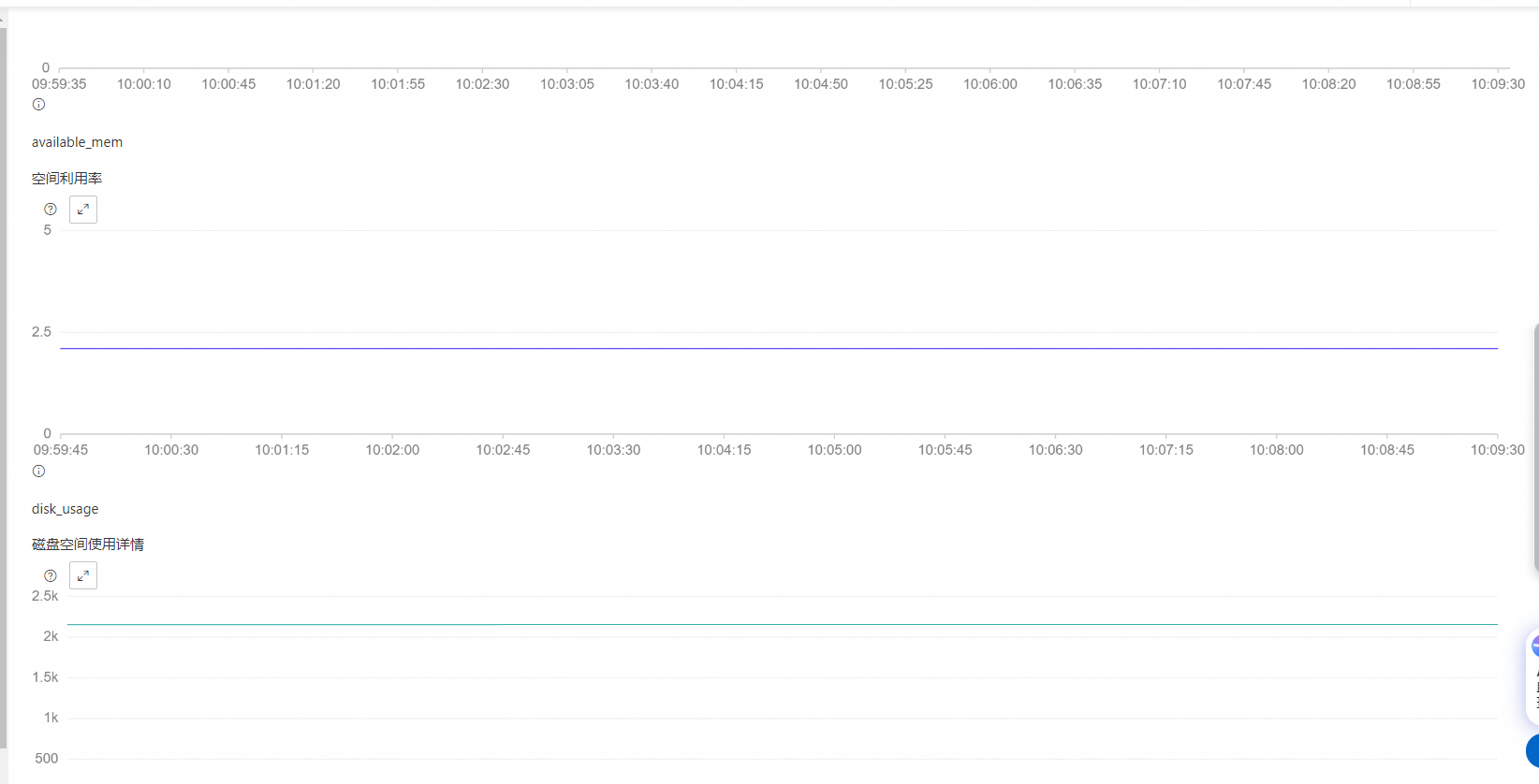The image size is (1539, 784).
Task: Expand the 空间利用率 chart to fullscreen
Action: 83,210
